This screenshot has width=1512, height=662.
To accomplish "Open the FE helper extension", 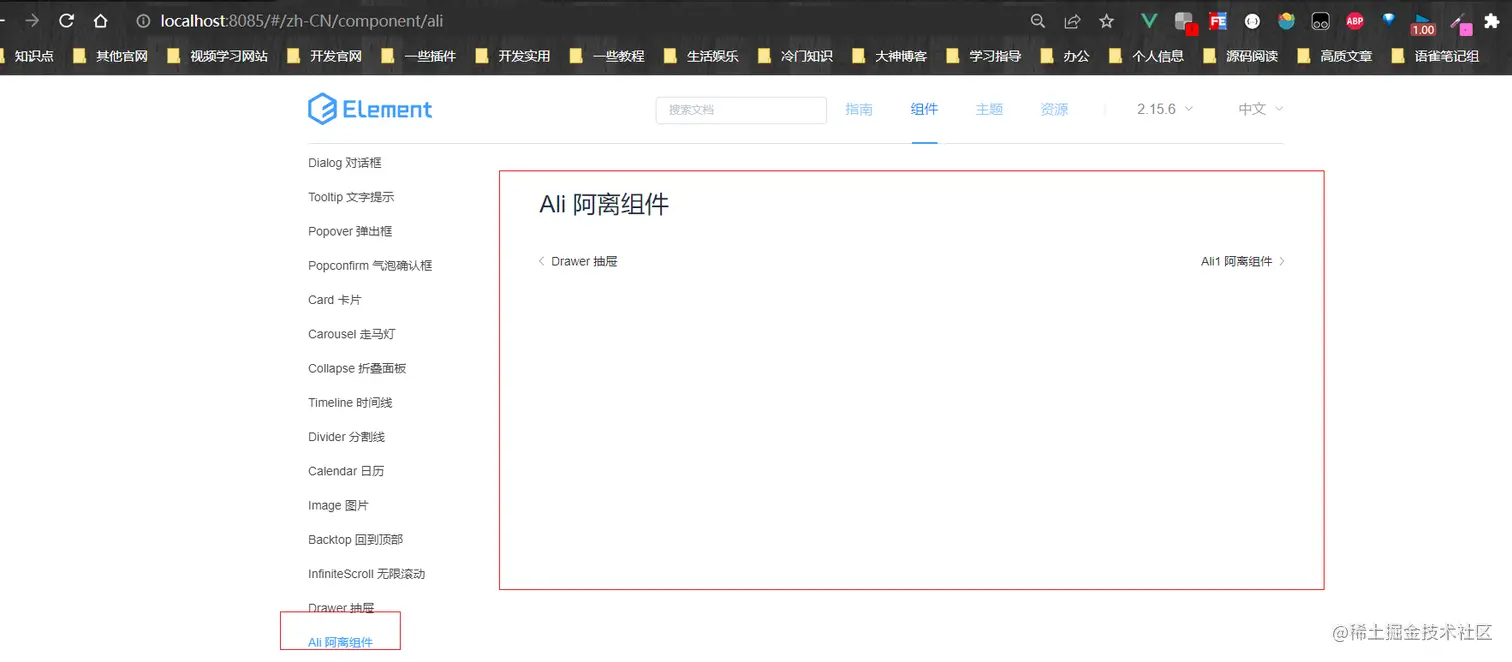I will pyautogui.click(x=1218, y=21).
